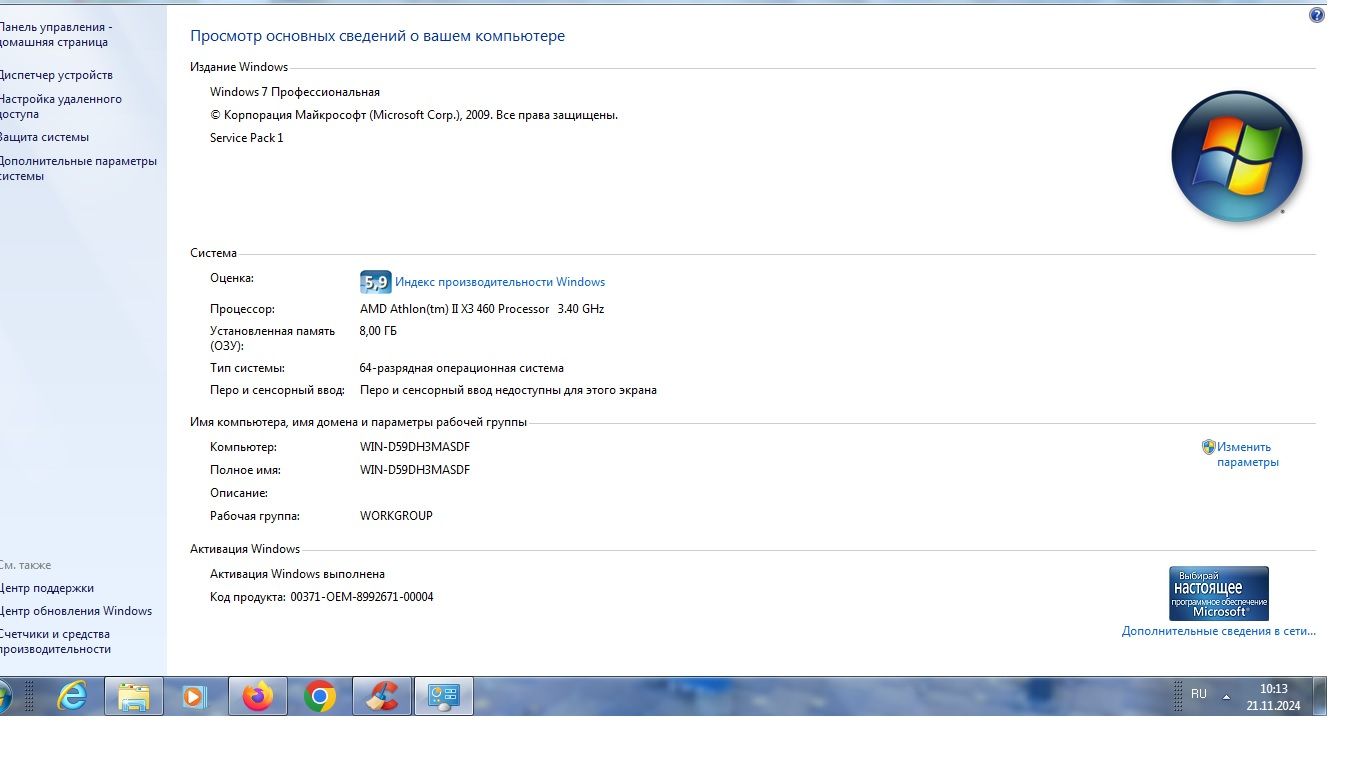
Task: Click 64-разрядная операционная система text
Action: click(462, 368)
